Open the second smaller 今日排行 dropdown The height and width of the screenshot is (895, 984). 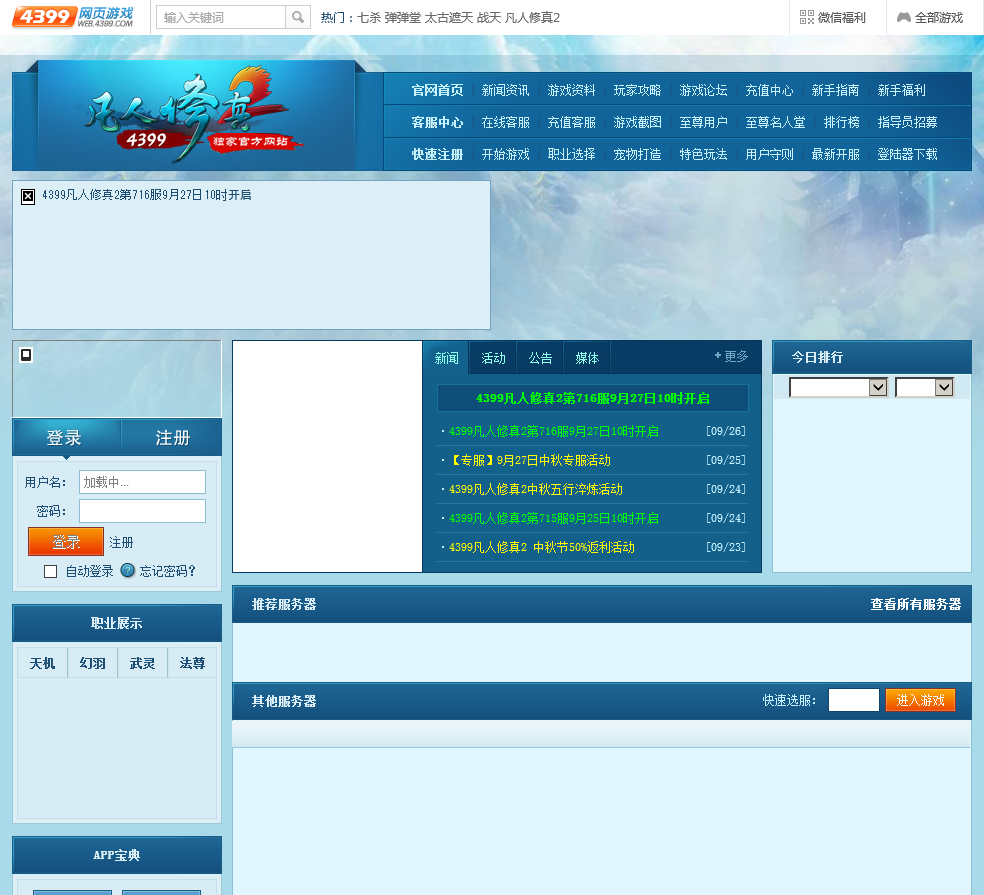924,387
